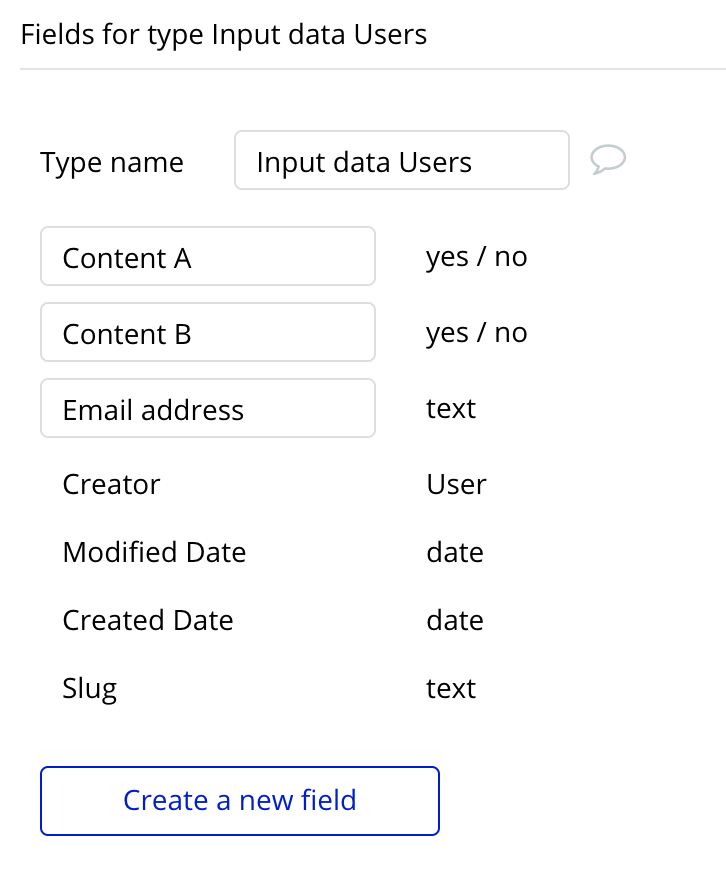Select the Creator built-in field
The image size is (726, 886).
(x=111, y=484)
